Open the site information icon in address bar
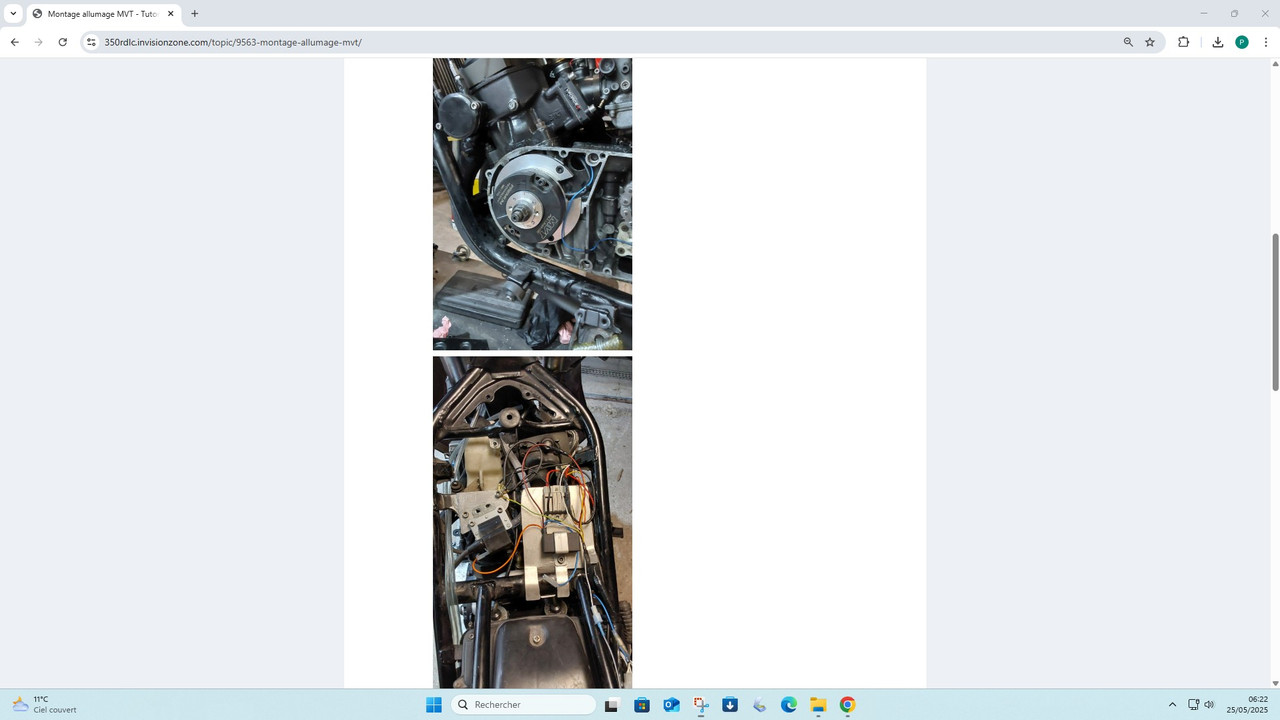The image size is (1280, 720). 91,42
